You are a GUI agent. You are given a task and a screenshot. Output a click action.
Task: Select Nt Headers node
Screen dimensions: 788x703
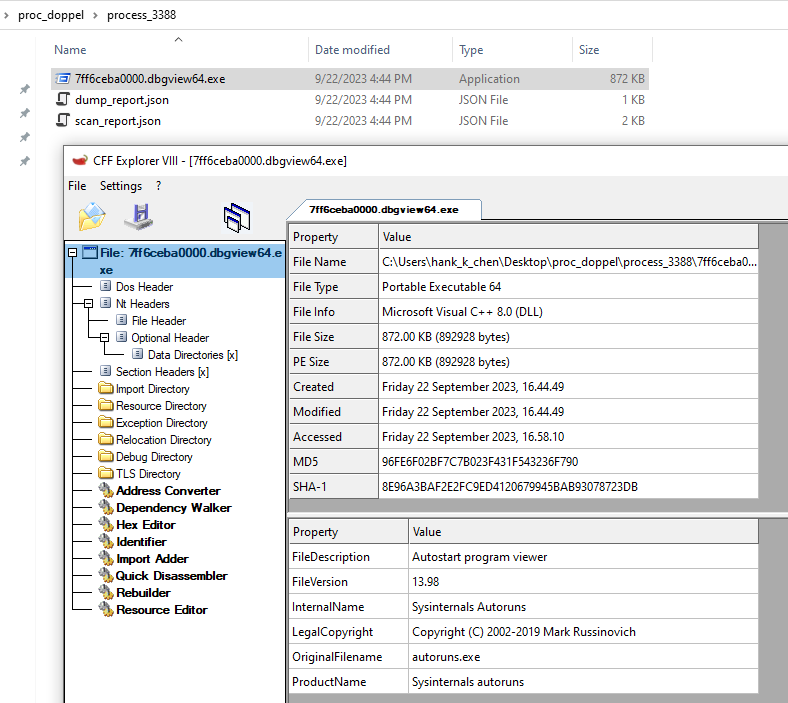[x=142, y=304]
